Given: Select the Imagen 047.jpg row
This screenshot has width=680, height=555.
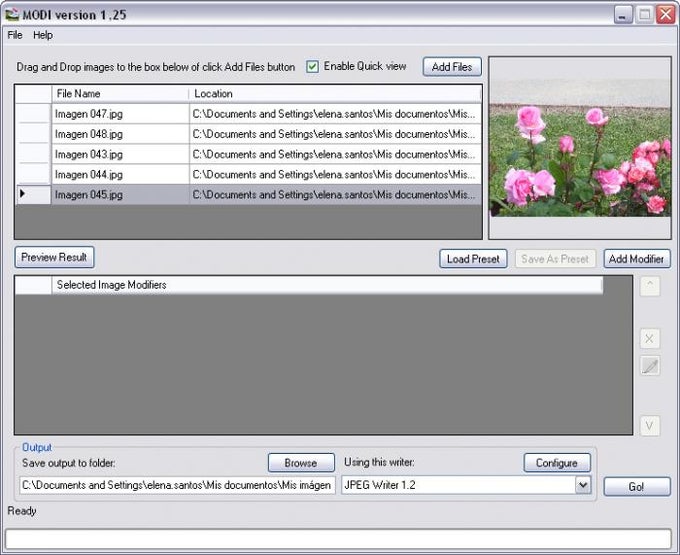Looking at the screenshot, I should (x=248, y=114).
